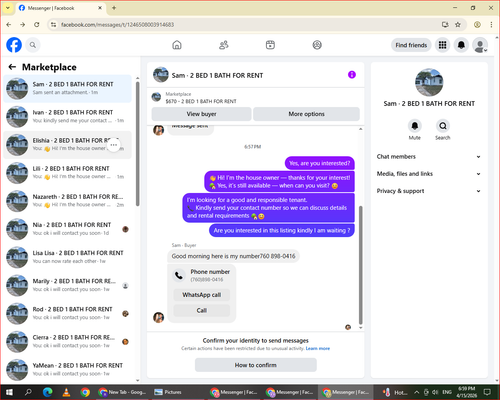Viewport: 500px width, 400px height.
Task: Open Windows search from the taskbar
Action: coord(28,392)
